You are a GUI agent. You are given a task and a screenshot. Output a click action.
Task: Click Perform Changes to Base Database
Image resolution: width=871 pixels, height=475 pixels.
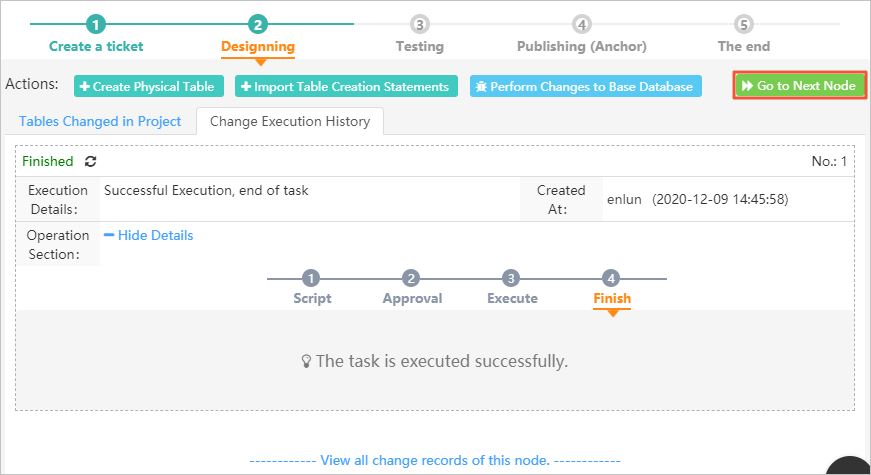pos(585,86)
